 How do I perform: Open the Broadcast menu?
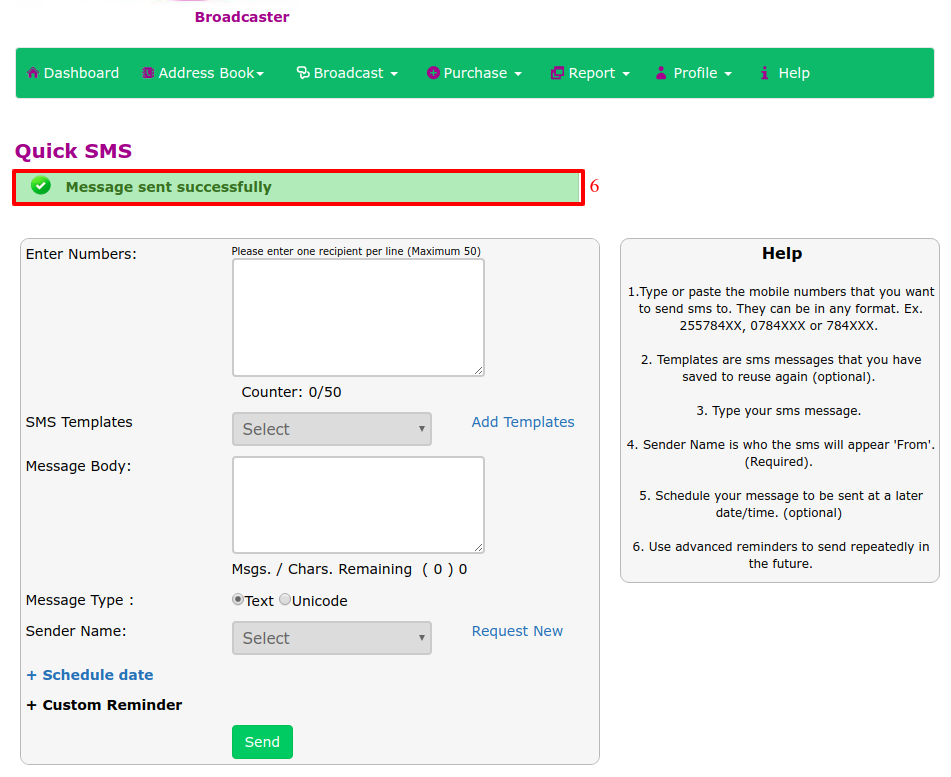tap(347, 73)
